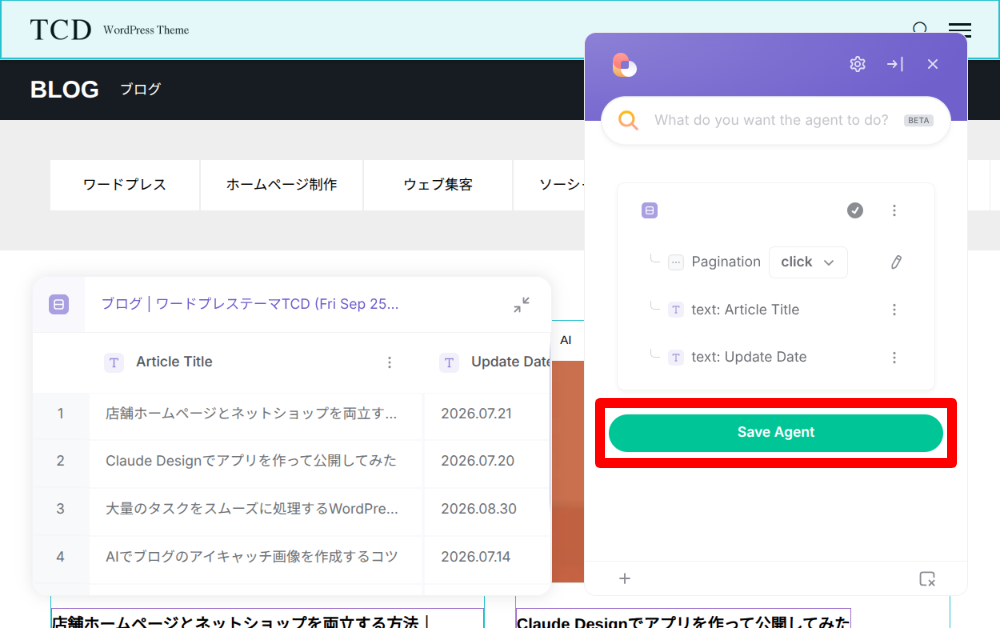
Task: Open the Article Title column three-dot menu
Action: click(x=389, y=363)
